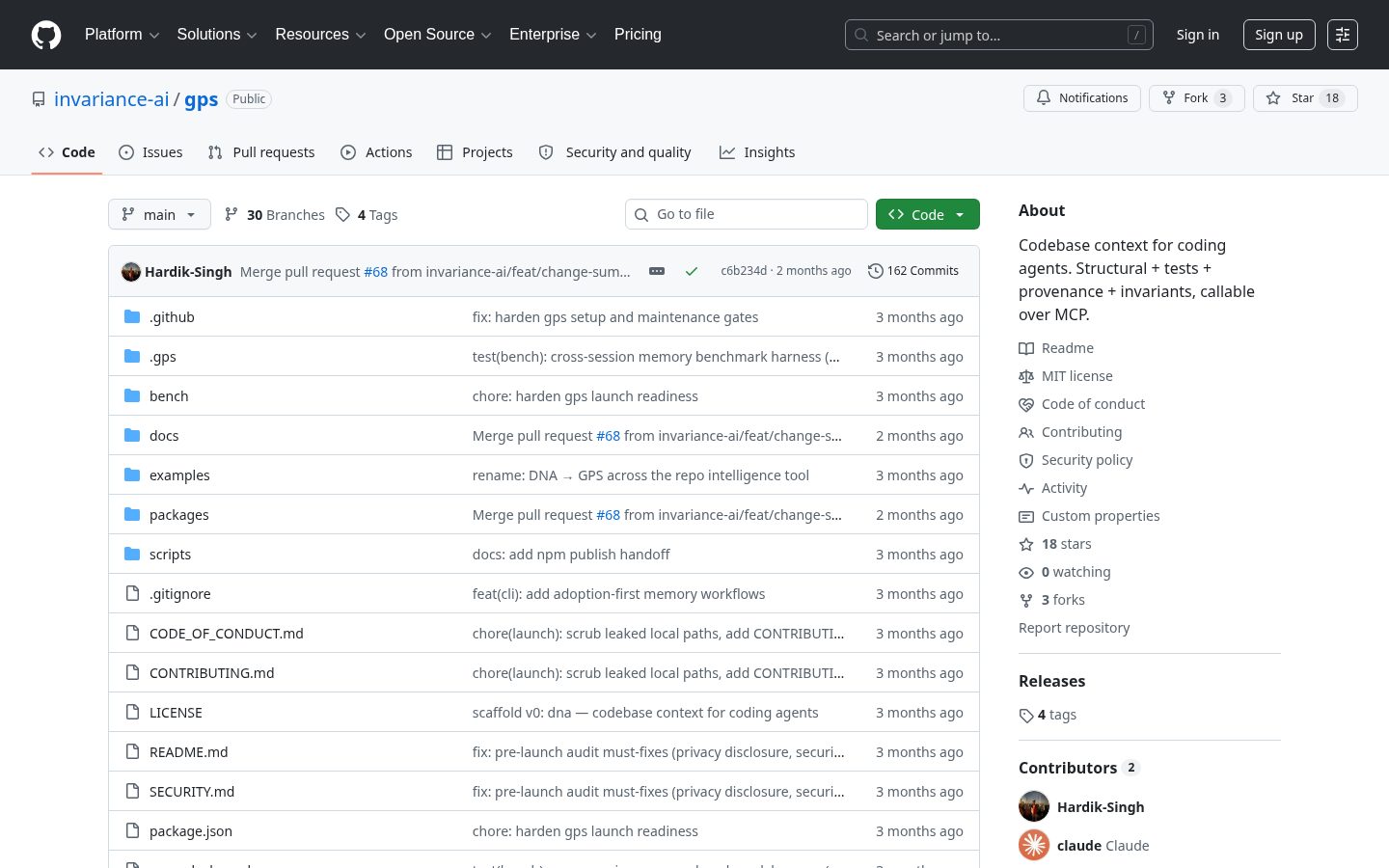Click commit hash c6b234d

tap(744, 271)
